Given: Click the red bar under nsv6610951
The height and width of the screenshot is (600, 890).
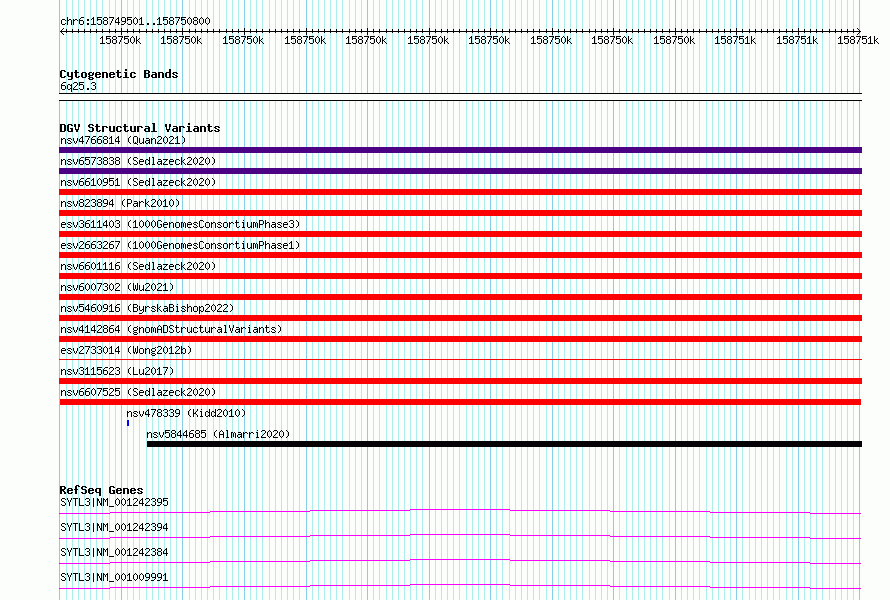Looking at the screenshot, I should tap(460, 192).
